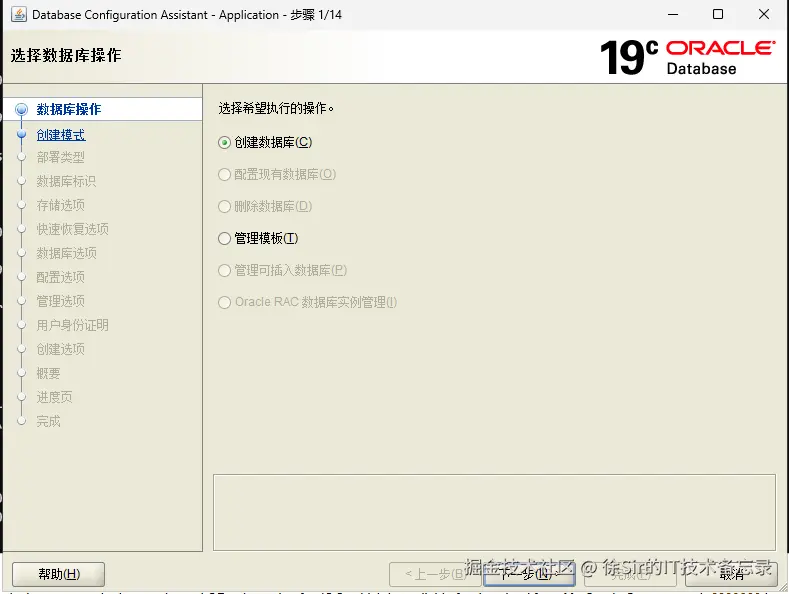Viewport: 789px width, 594px height.
Task: Click the 完成 step in sidebar
Action: 48,421
